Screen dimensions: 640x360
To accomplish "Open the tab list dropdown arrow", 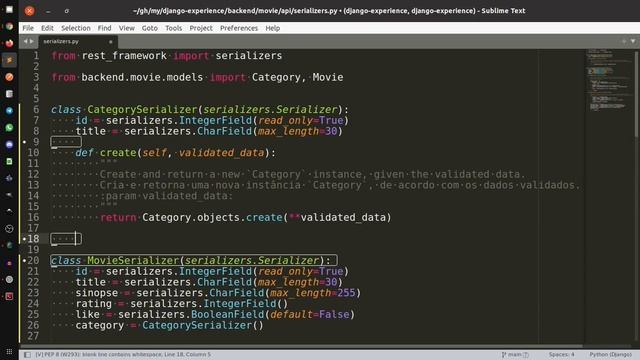I will point(633,41).
